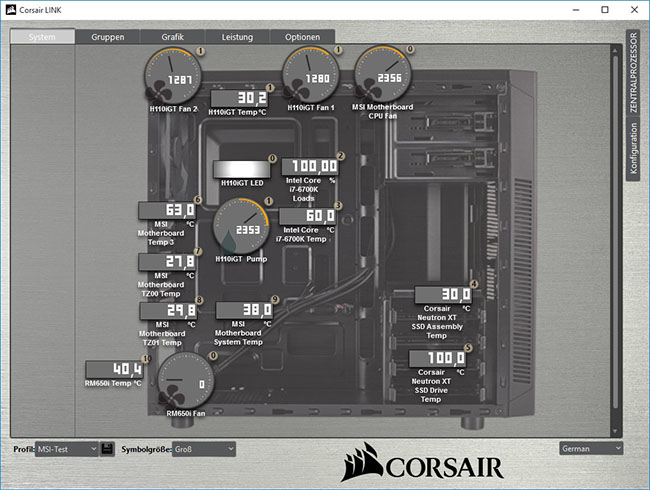Click Neutron XT SSD Drive Temp 100,0
This screenshot has height=490, width=650.
click(438, 358)
